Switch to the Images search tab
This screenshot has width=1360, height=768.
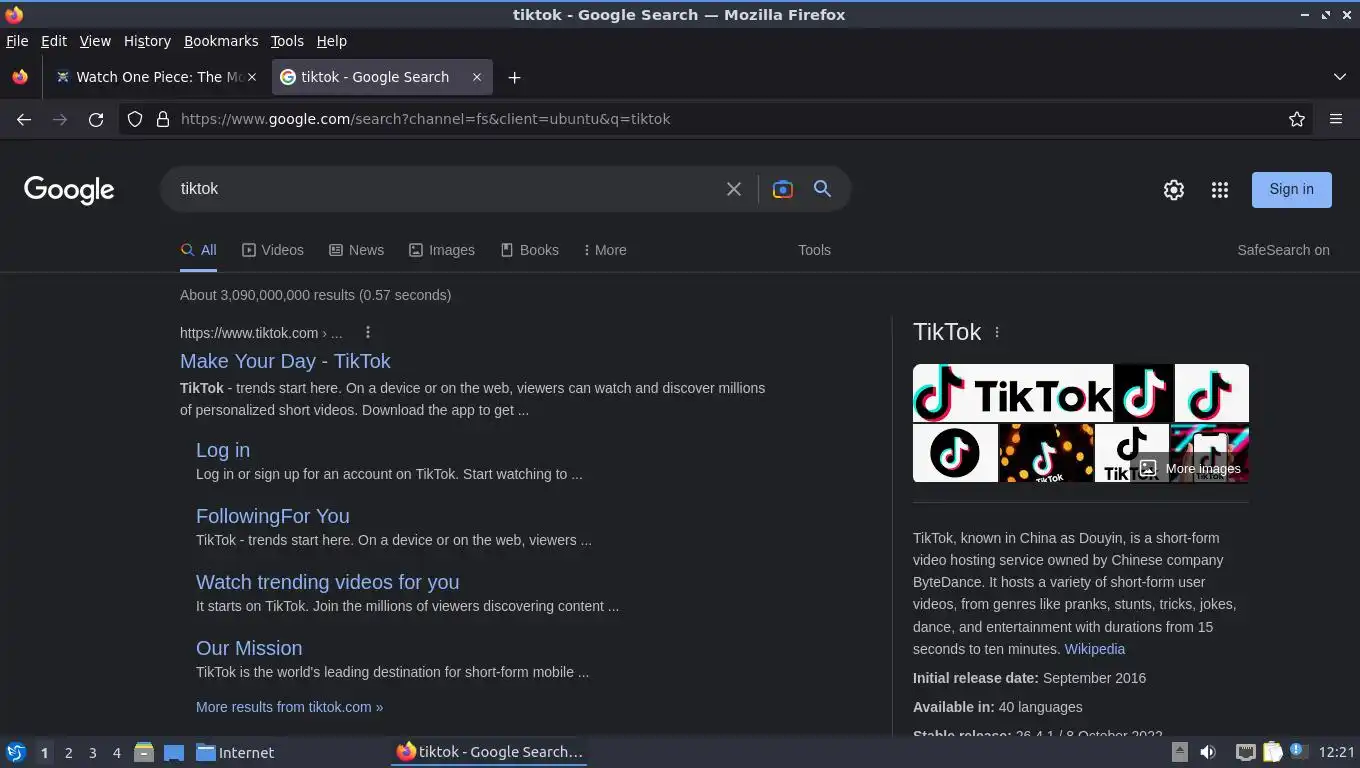click(x=442, y=250)
